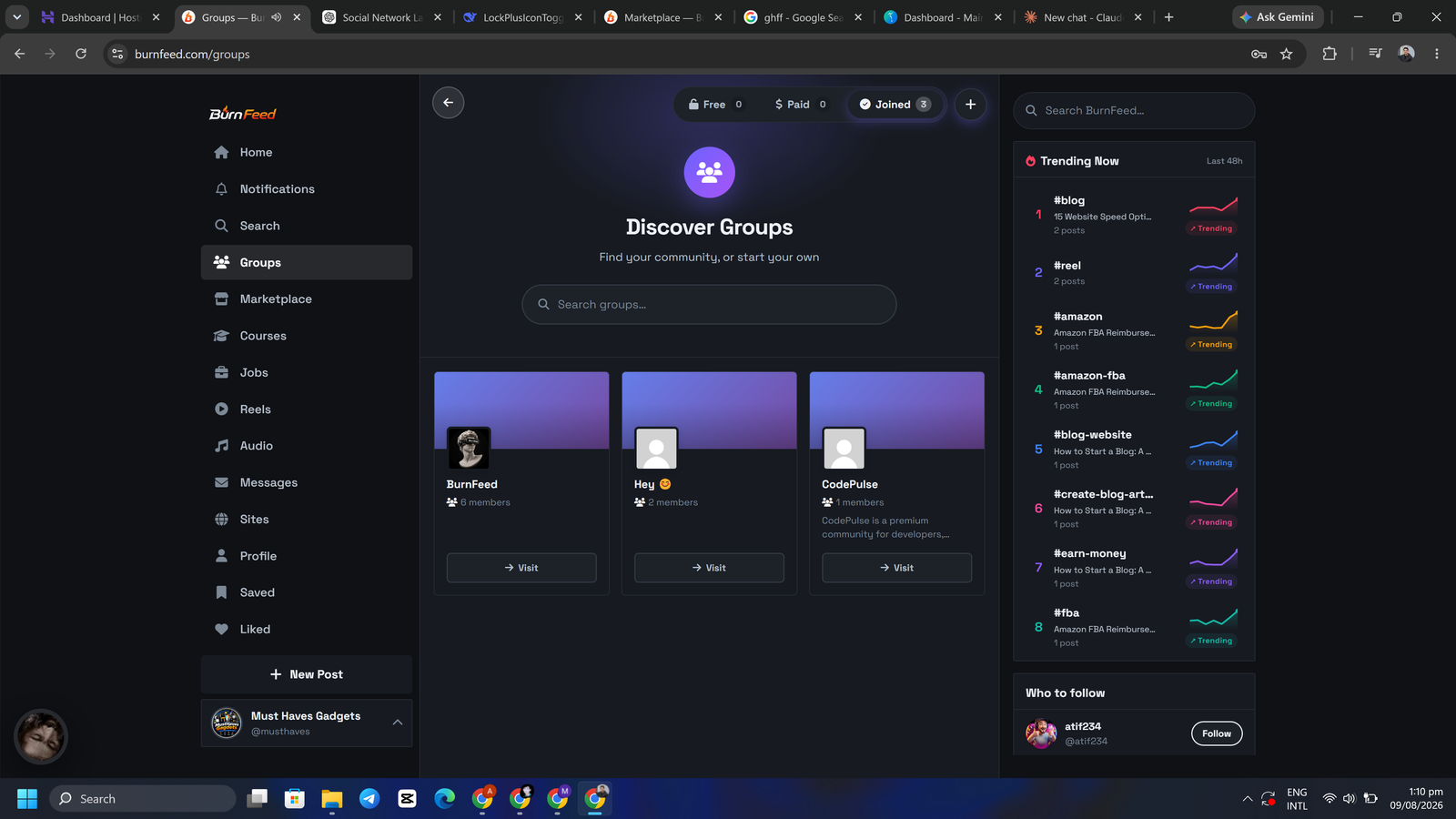Open Notifications from the sidebar
The image size is (1456, 819).
[307, 189]
